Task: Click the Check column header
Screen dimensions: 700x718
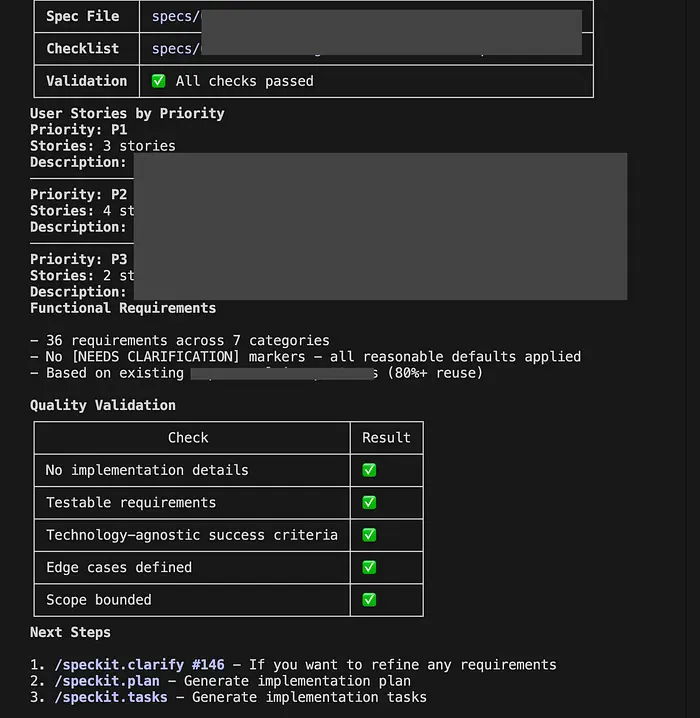Action: pyautogui.click(x=188, y=437)
